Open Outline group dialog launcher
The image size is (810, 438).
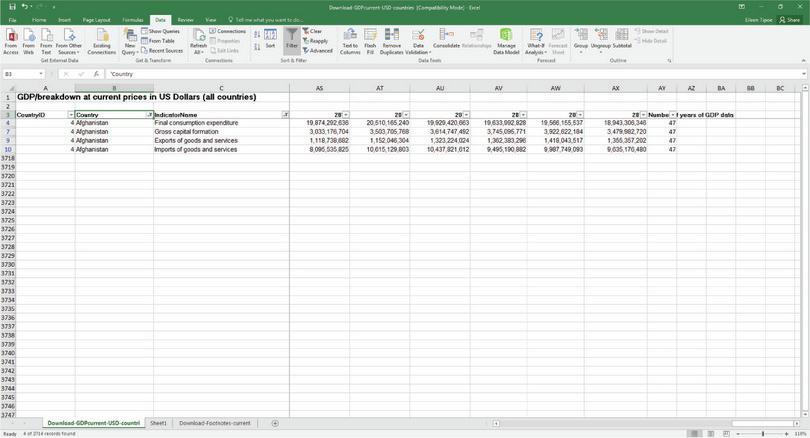(x=669, y=61)
